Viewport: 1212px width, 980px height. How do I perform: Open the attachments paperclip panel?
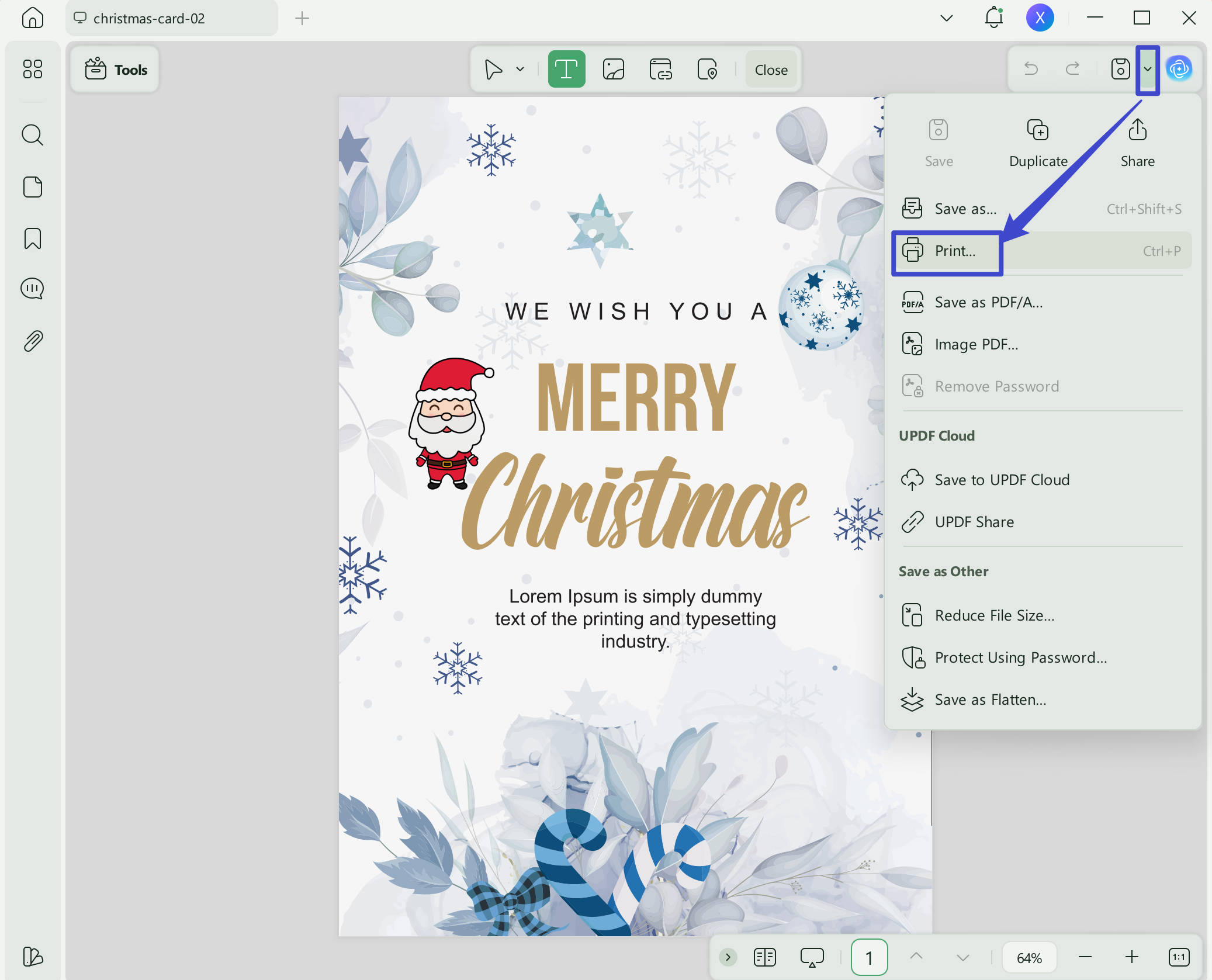pyautogui.click(x=33, y=341)
